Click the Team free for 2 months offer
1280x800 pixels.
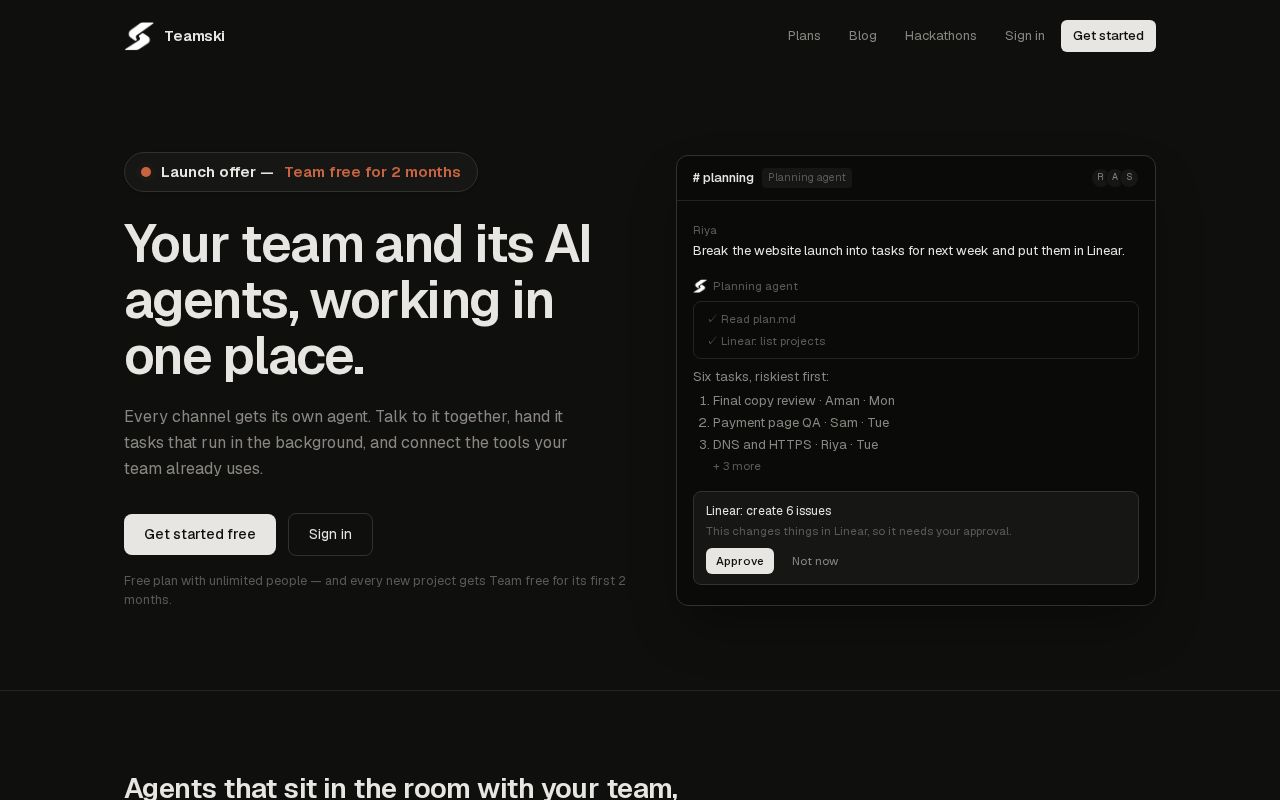372,172
